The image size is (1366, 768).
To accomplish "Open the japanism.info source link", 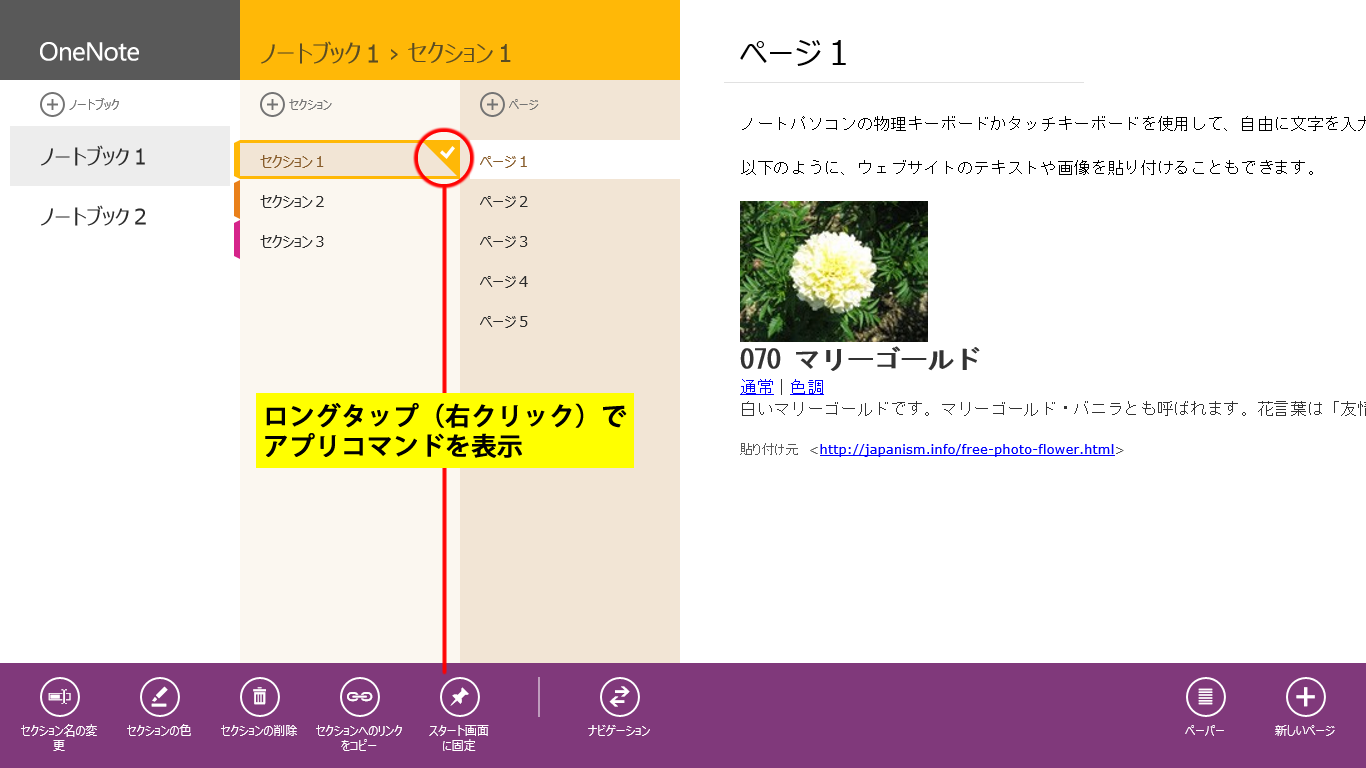I will (966, 450).
